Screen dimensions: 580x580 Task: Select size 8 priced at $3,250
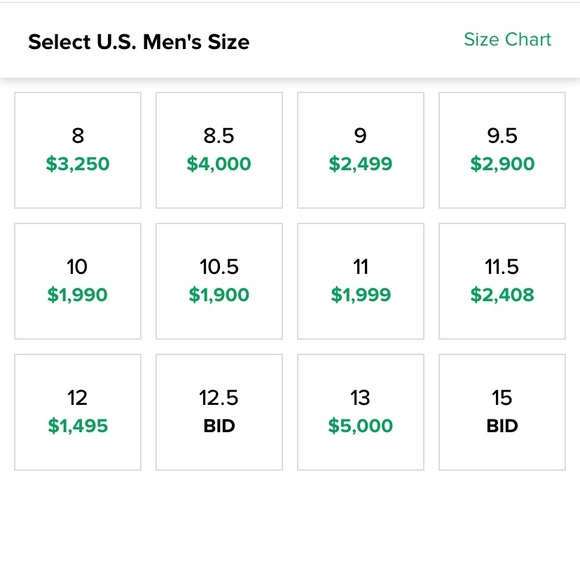pos(78,150)
